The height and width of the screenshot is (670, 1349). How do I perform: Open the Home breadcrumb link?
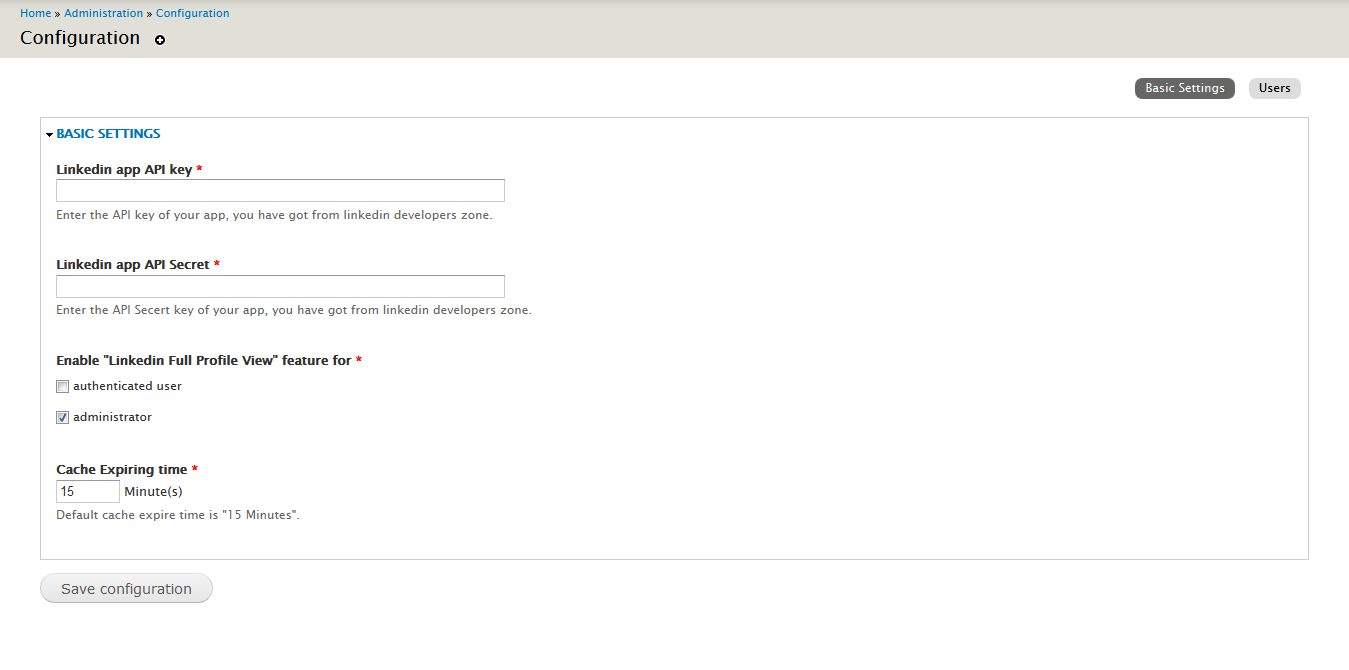(35, 13)
